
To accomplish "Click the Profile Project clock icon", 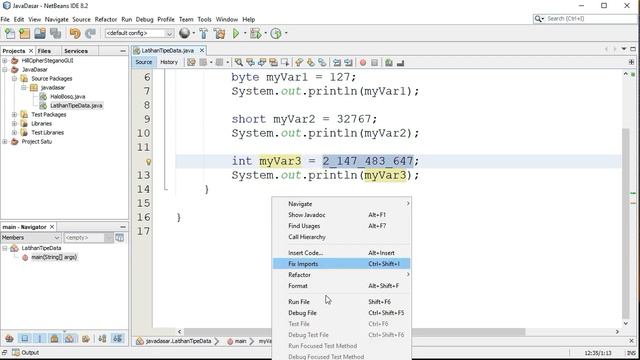I will [x=276, y=33].
